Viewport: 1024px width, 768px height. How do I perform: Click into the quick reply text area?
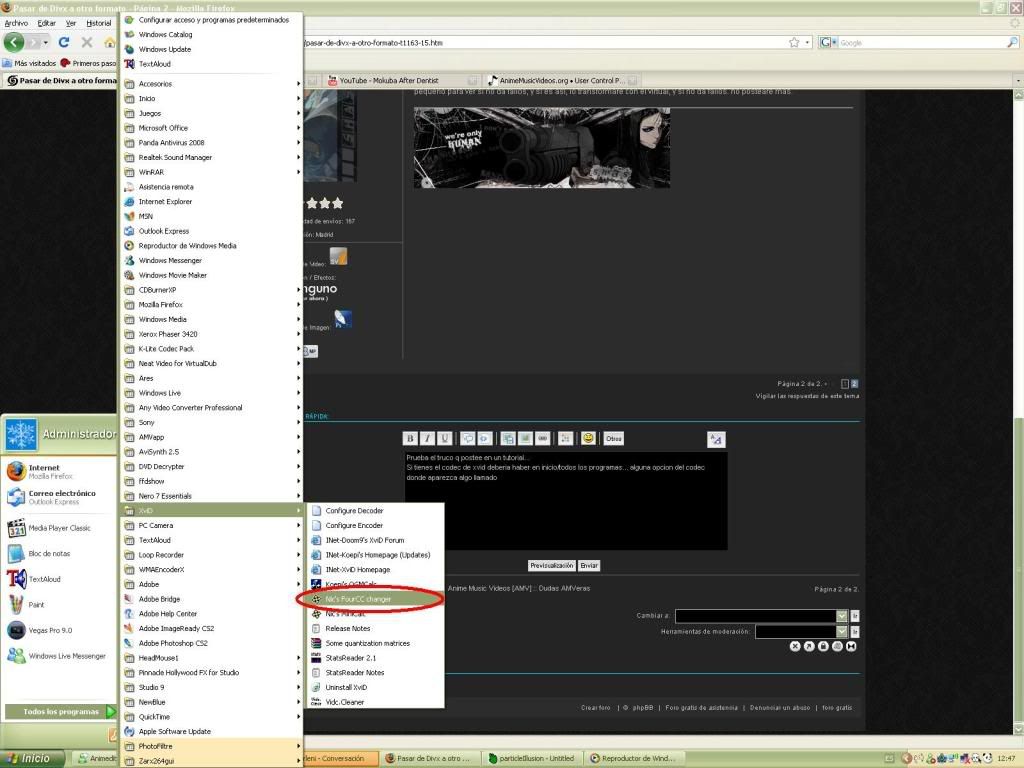pos(566,500)
